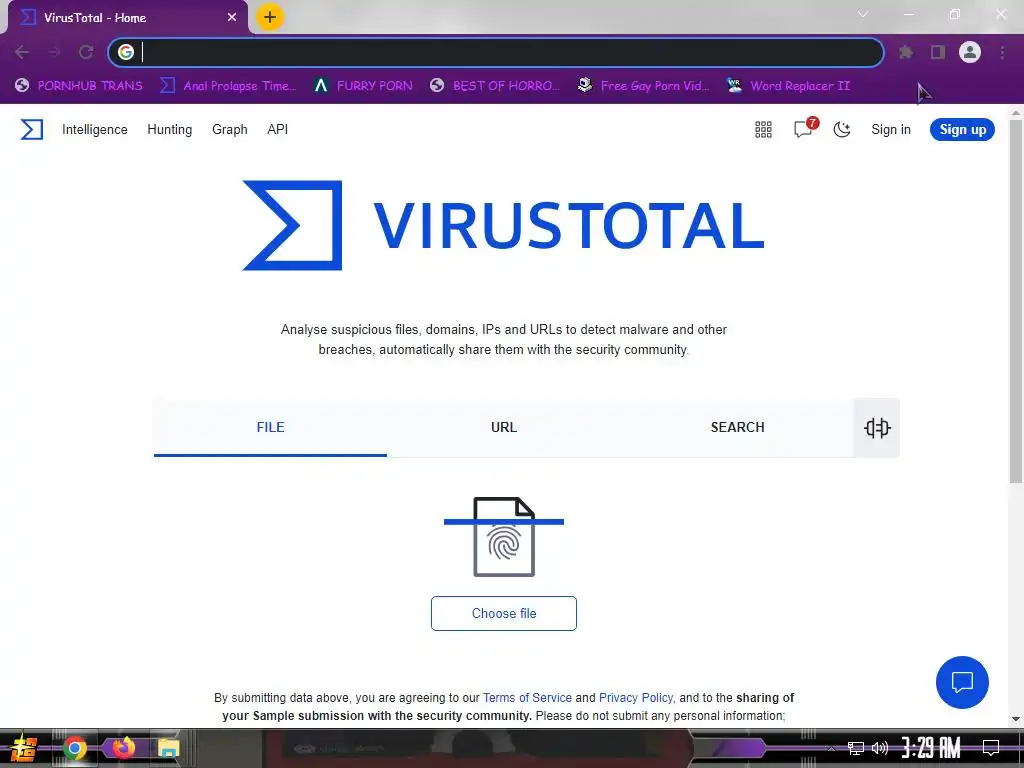Click the Start button on taskbar
The image size is (1024, 768).
(x=24, y=748)
